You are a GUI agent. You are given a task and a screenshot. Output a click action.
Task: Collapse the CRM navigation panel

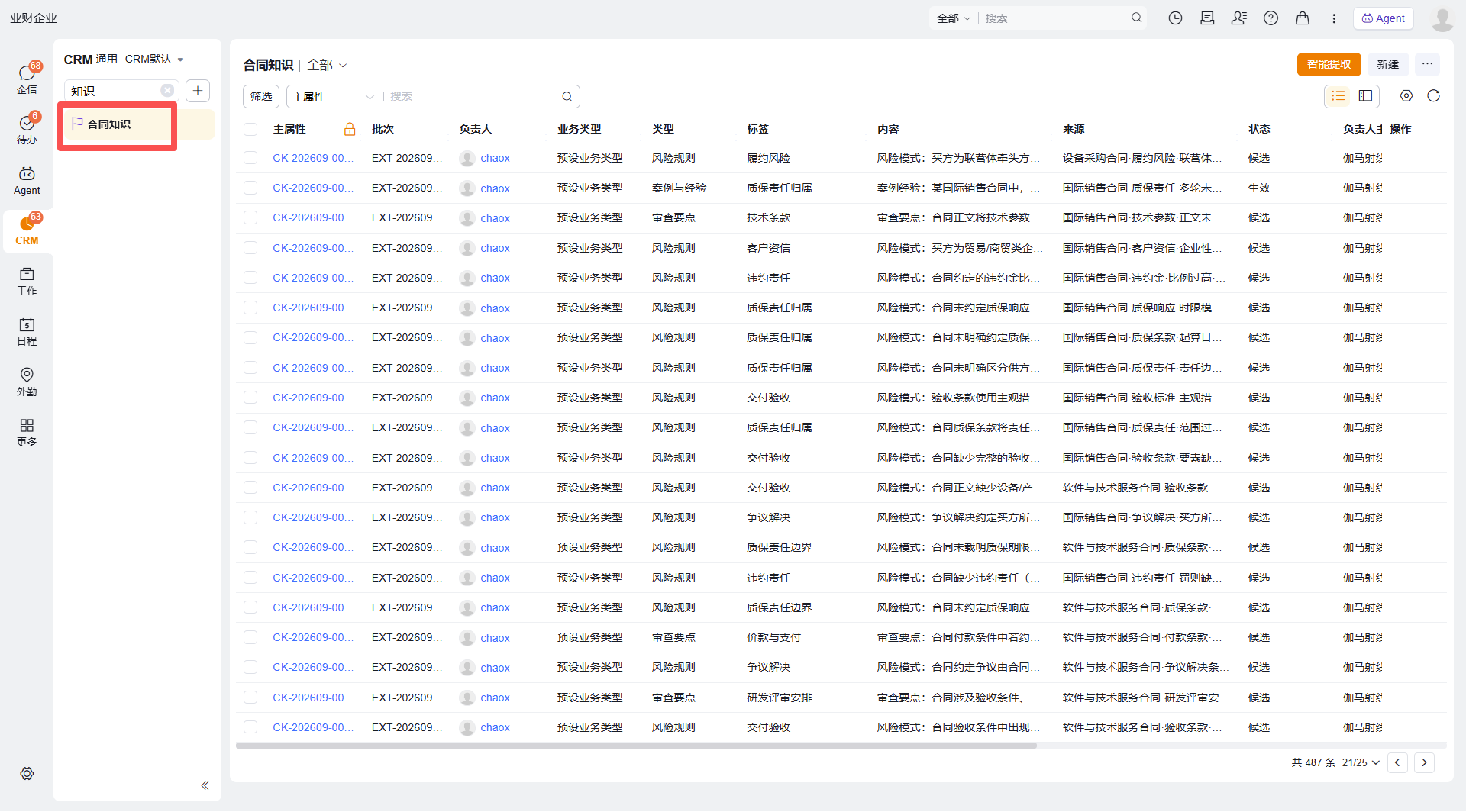click(x=205, y=785)
